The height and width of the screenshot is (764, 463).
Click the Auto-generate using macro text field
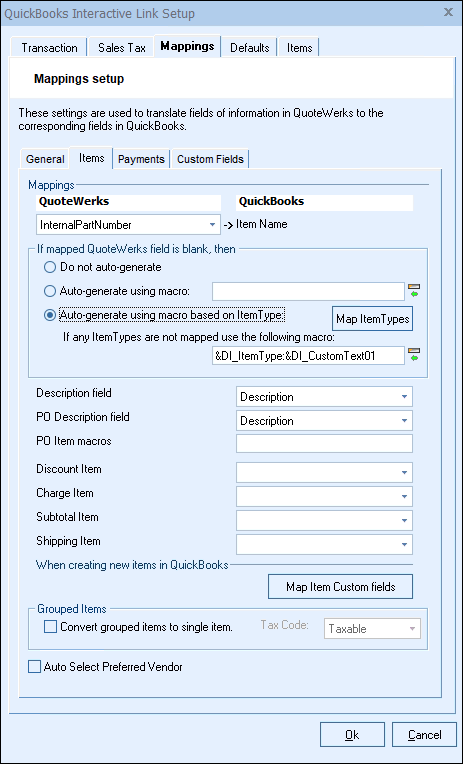pos(309,292)
